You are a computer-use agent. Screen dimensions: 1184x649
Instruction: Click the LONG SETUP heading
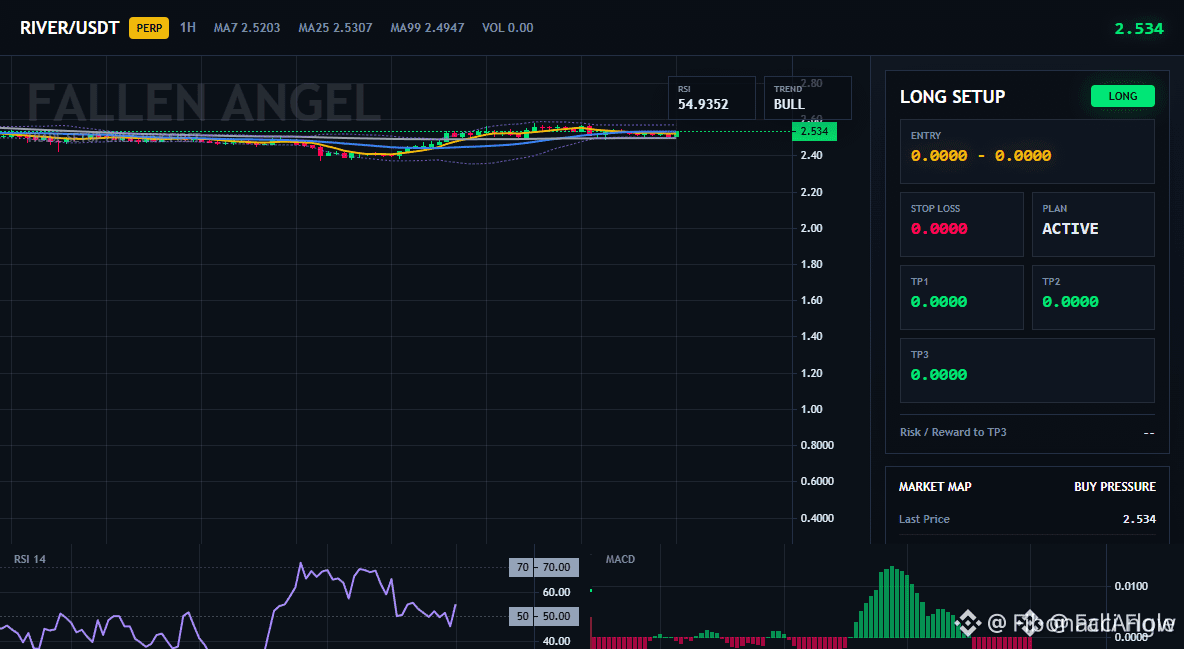952,97
